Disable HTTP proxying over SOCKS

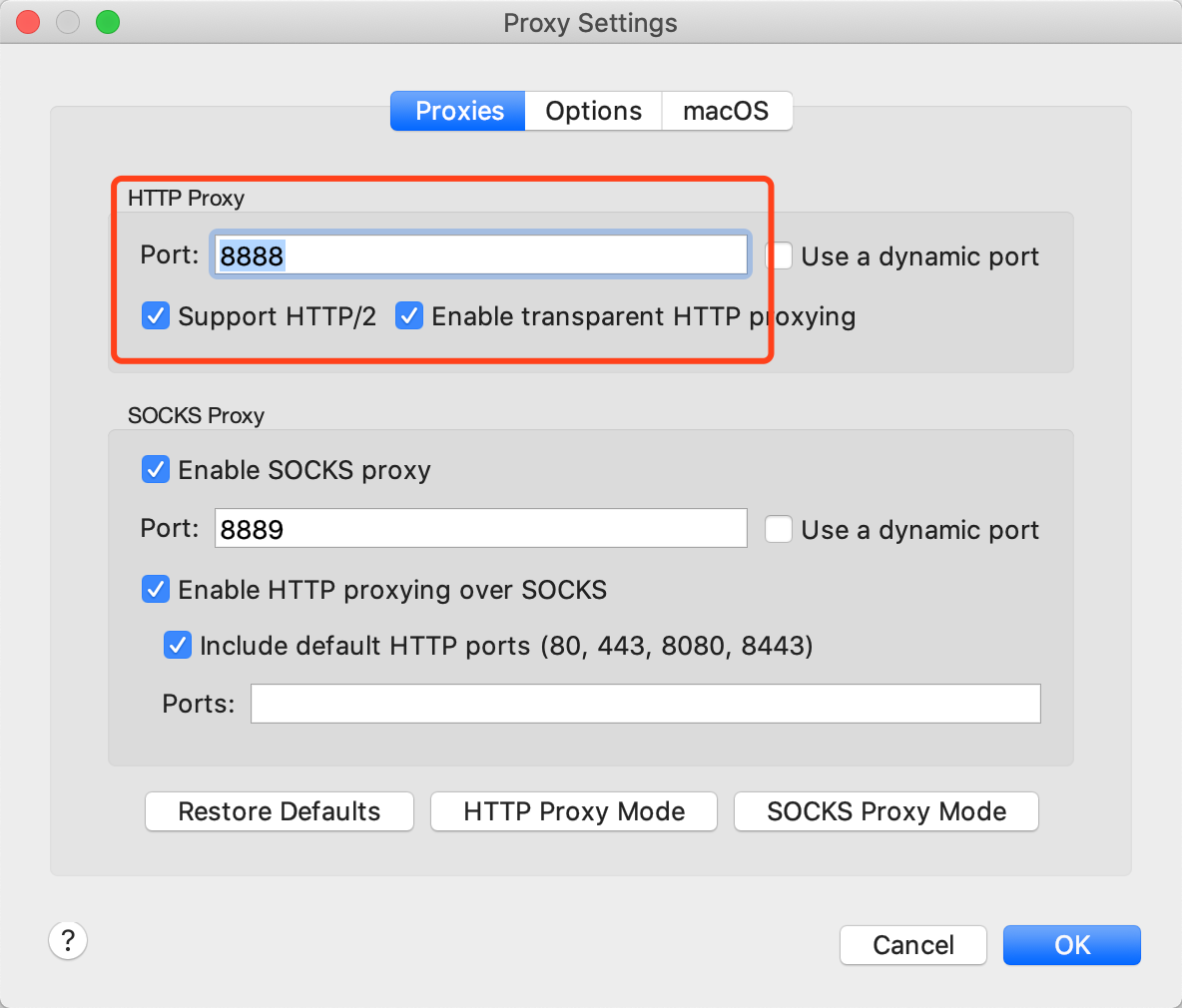click(x=156, y=589)
